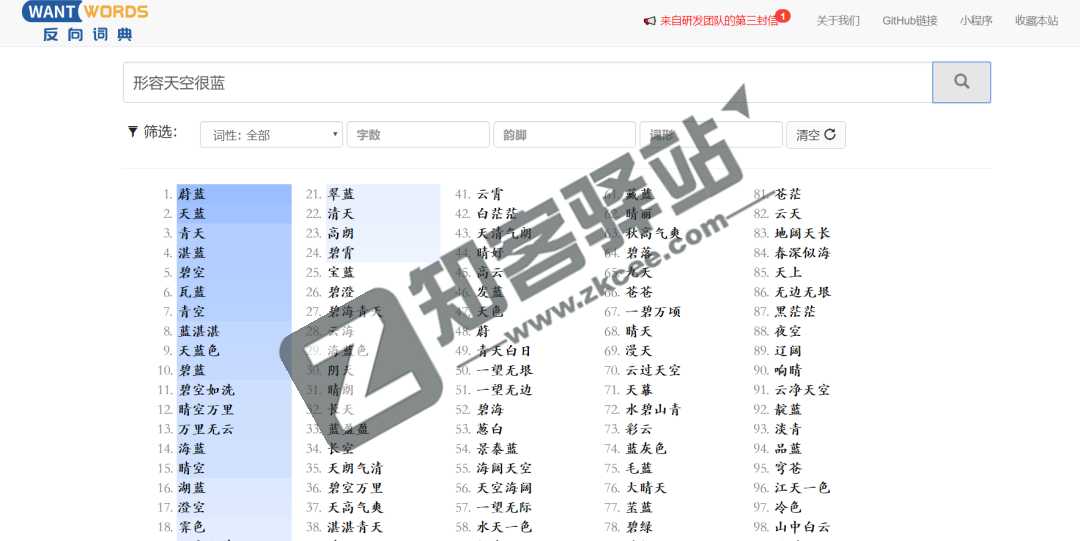Open the 小程序 menu item
This screenshot has height=541, width=1080.
pyautogui.click(x=975, y=21)
